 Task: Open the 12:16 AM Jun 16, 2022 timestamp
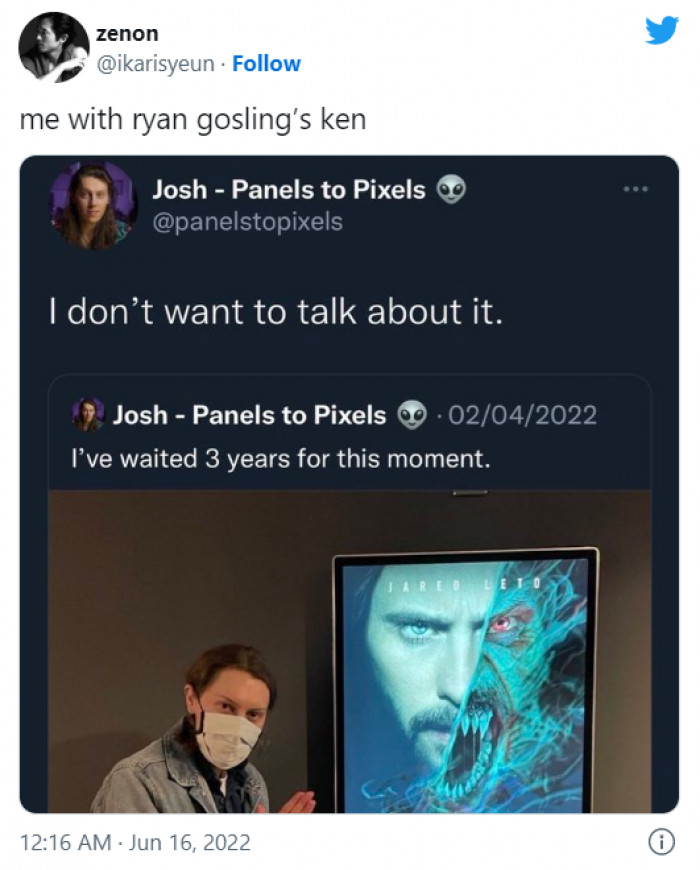point(135,843)
